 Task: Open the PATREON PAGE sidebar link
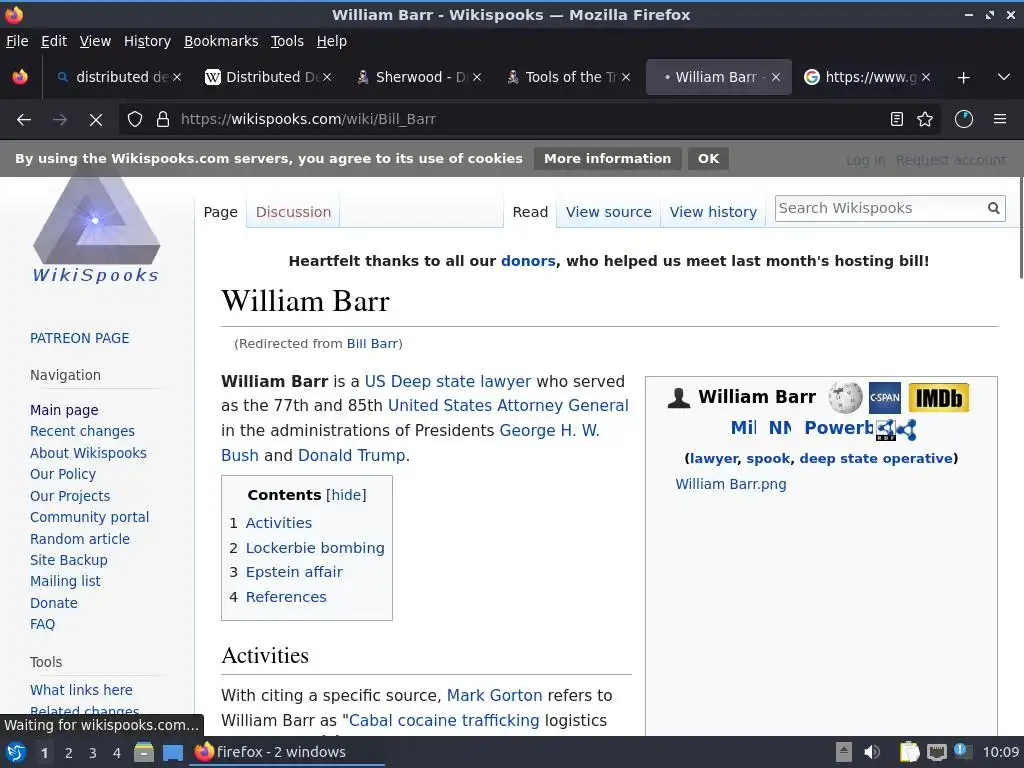80,338
